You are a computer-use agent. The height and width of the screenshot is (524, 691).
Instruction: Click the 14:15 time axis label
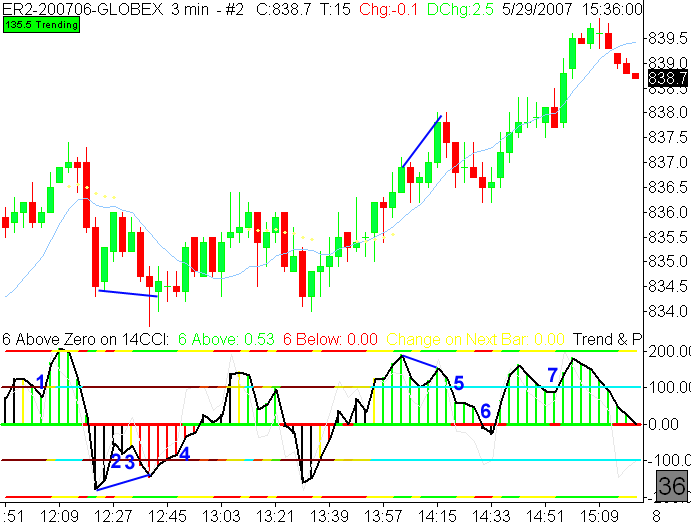(437, 515)
